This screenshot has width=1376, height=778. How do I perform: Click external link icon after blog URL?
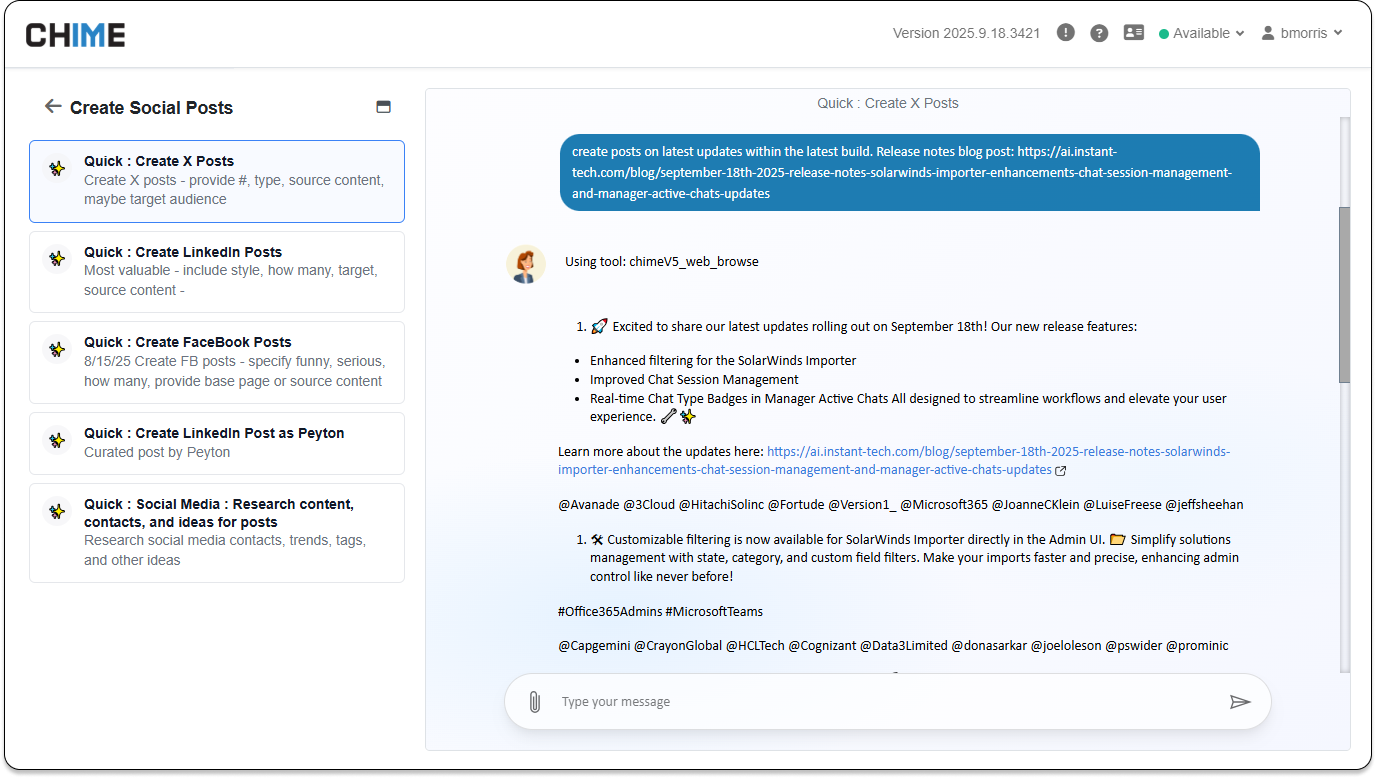tap(1060, 470)
